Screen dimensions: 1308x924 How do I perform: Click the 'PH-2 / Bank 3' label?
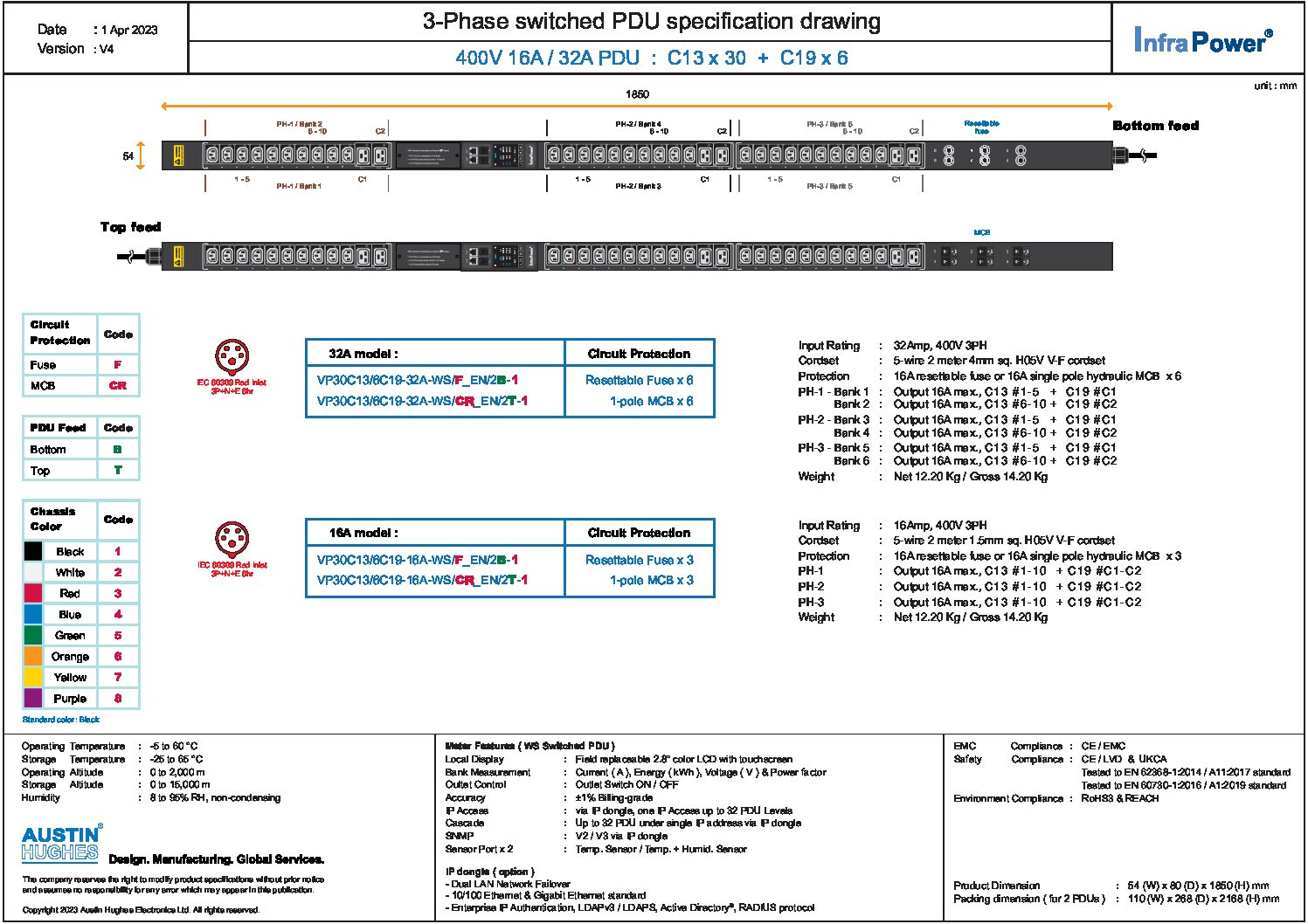coord(638,186)
